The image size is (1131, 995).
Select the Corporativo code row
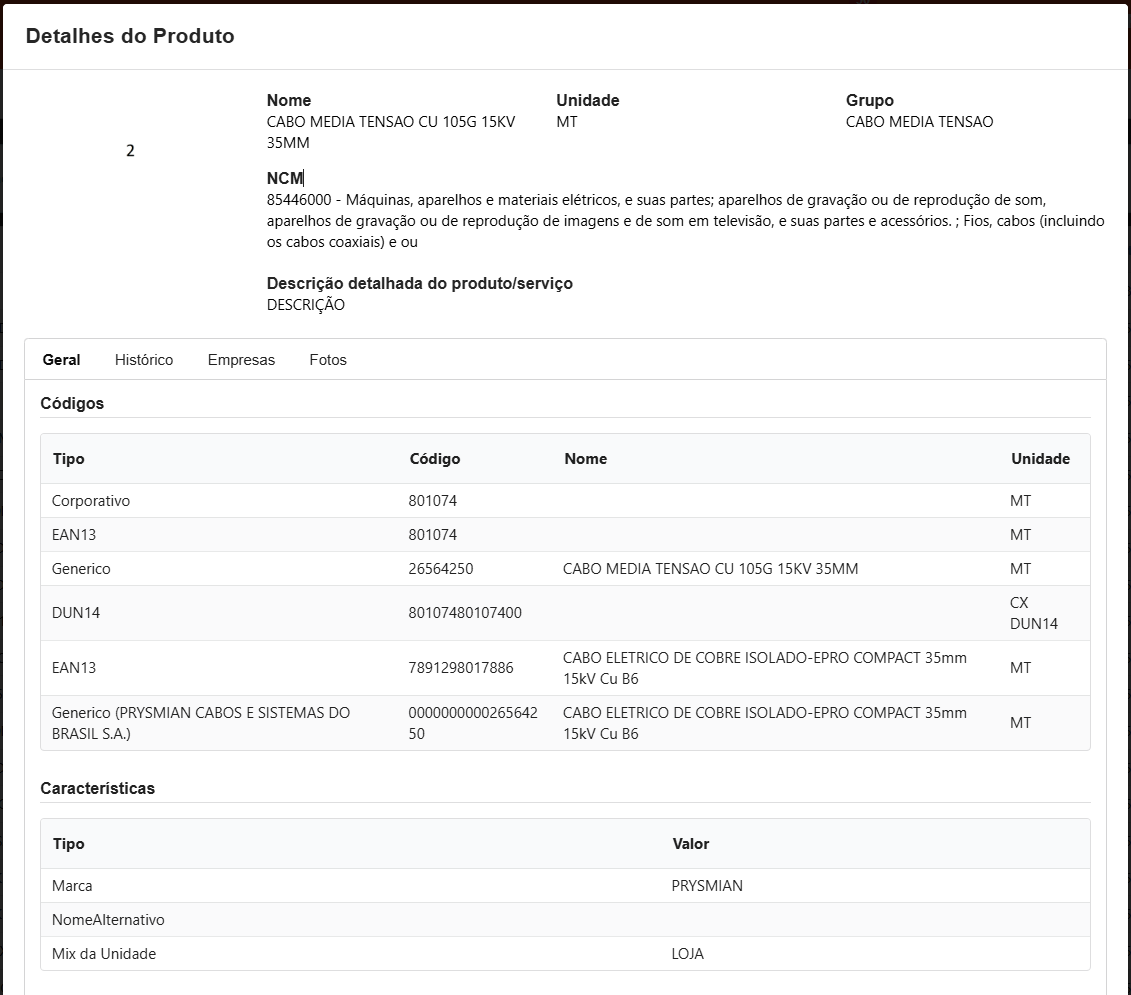pyautogui.click(x=91, y=501)
